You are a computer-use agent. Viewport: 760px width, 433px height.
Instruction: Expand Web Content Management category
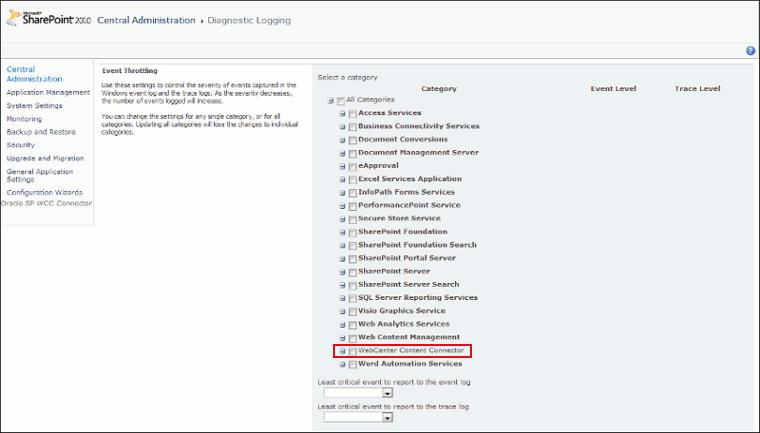pos(342,338)
